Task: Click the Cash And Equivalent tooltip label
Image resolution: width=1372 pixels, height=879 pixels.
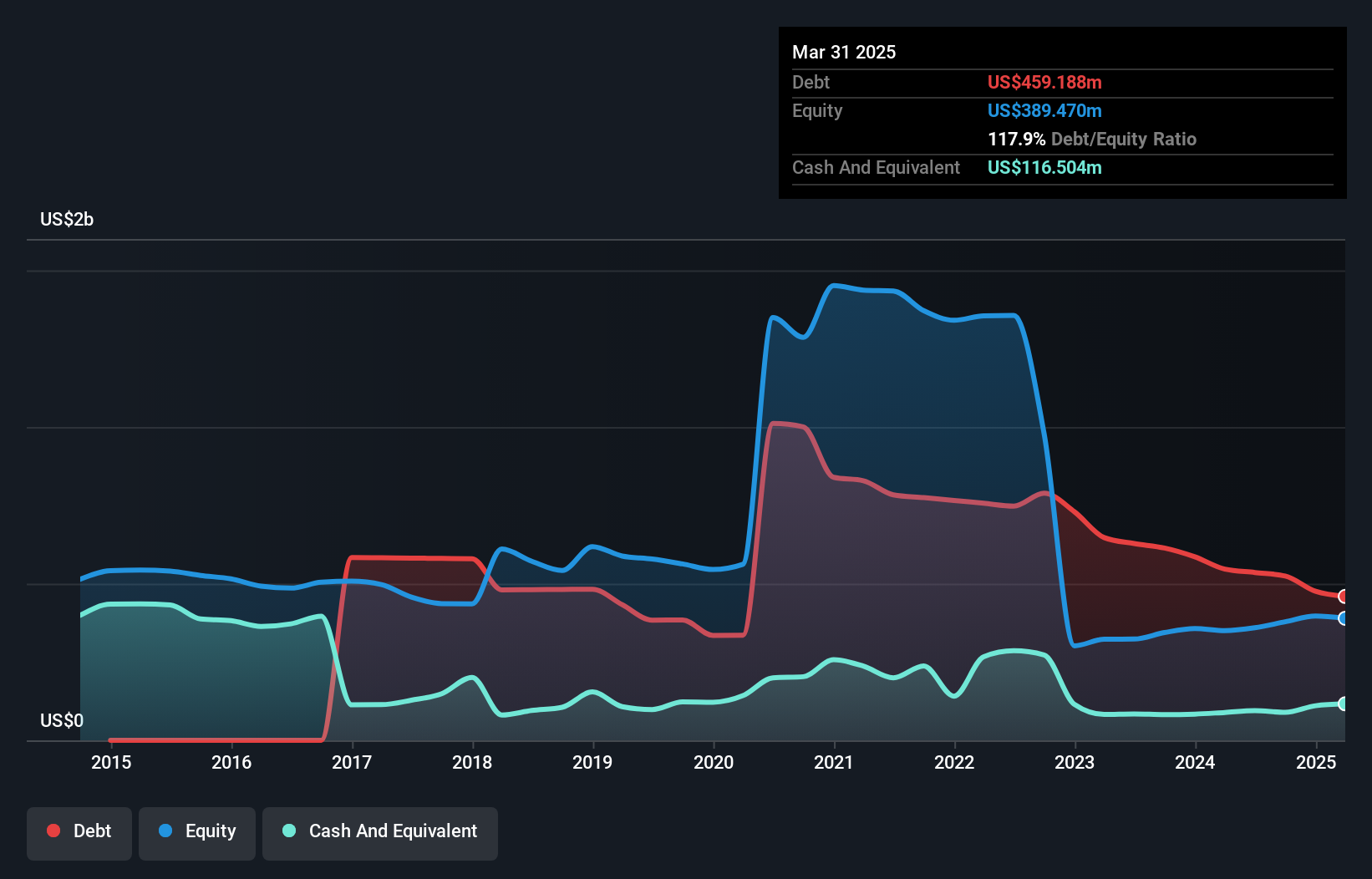Action: coord(876,167)
